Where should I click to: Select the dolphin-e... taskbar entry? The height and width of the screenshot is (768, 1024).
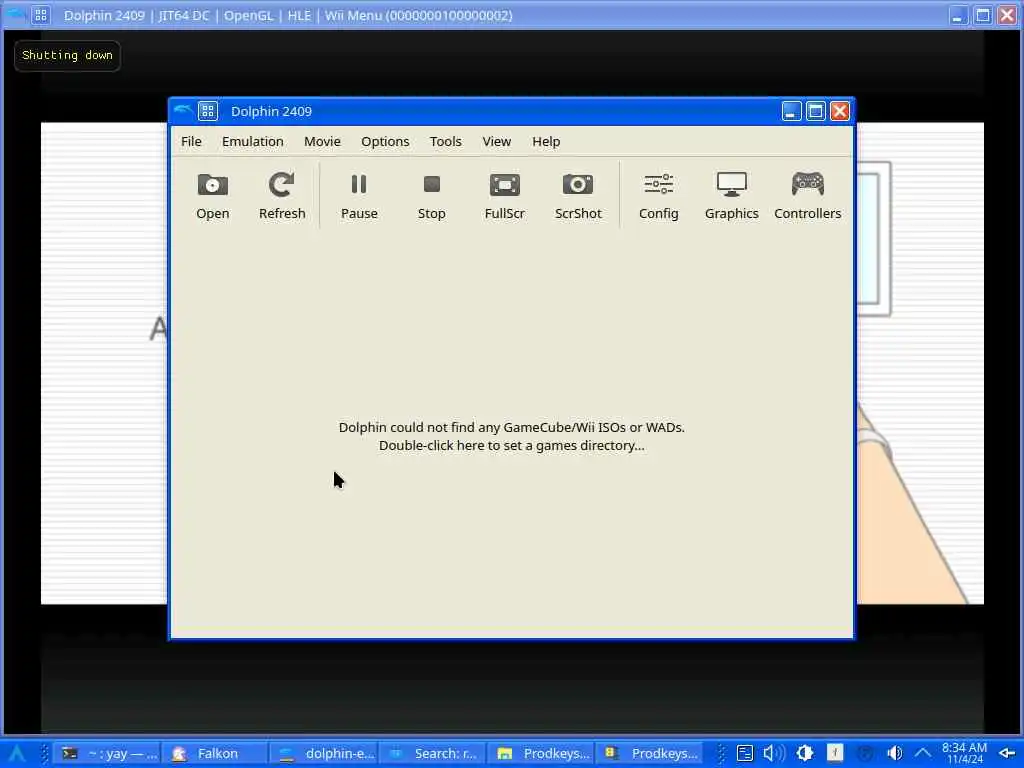pos(323,754)
